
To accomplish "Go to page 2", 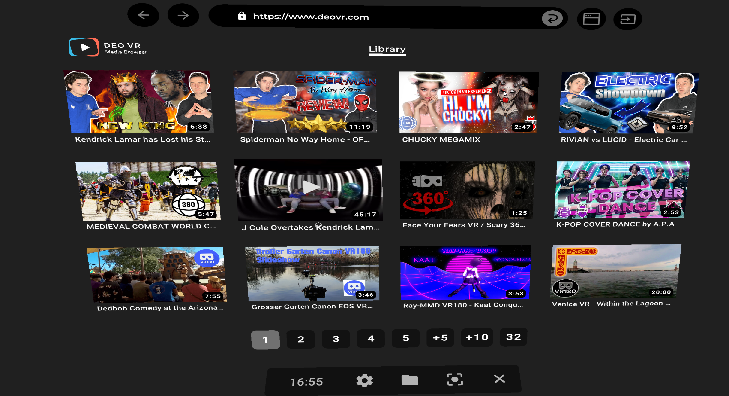I will [301, 339].
